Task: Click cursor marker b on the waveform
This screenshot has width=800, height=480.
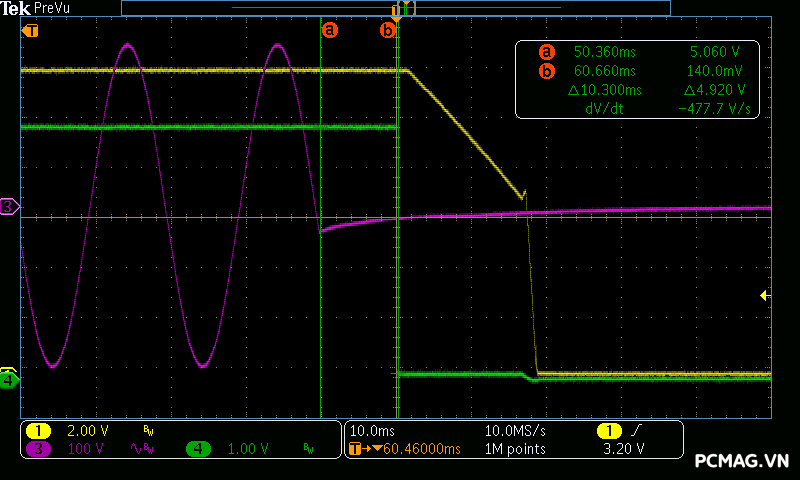Action: pos(388,30)
